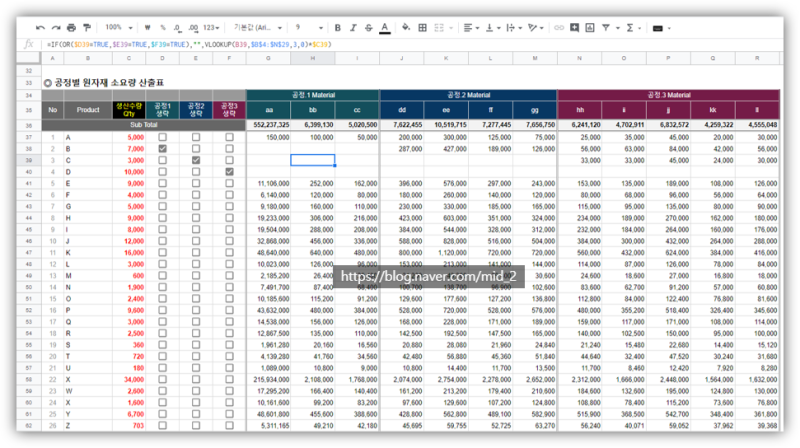Check 공정3 생략 box for product Z
The width and height of the screenshot is (800, 448).
coord(230,425)
